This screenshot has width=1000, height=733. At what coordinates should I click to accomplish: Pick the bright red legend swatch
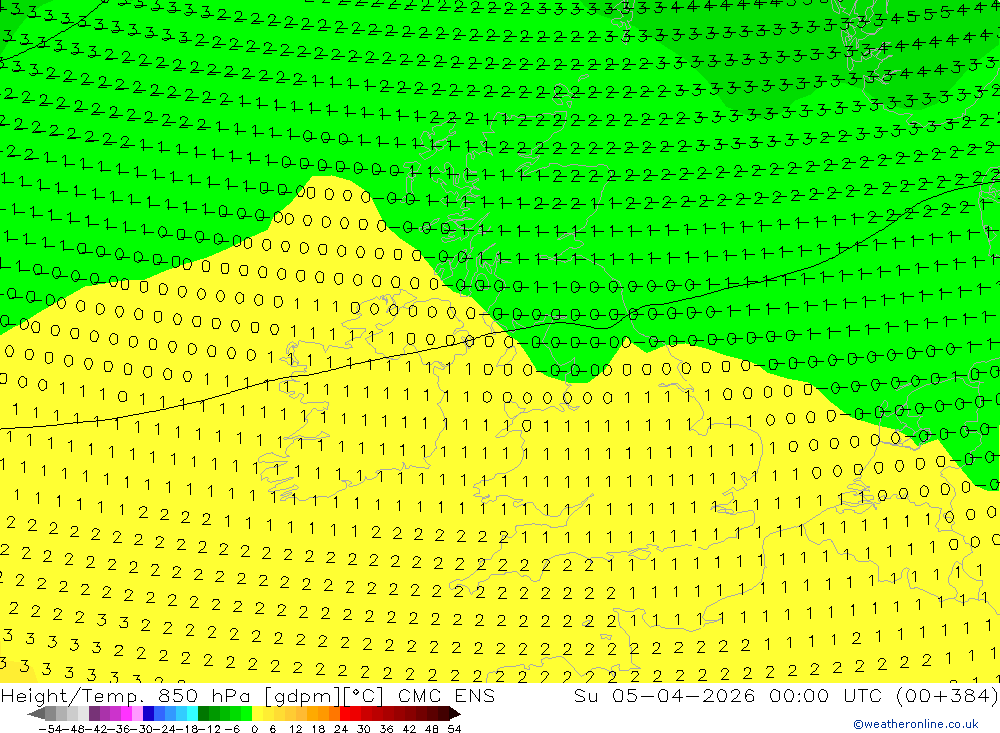coord(345,713)
